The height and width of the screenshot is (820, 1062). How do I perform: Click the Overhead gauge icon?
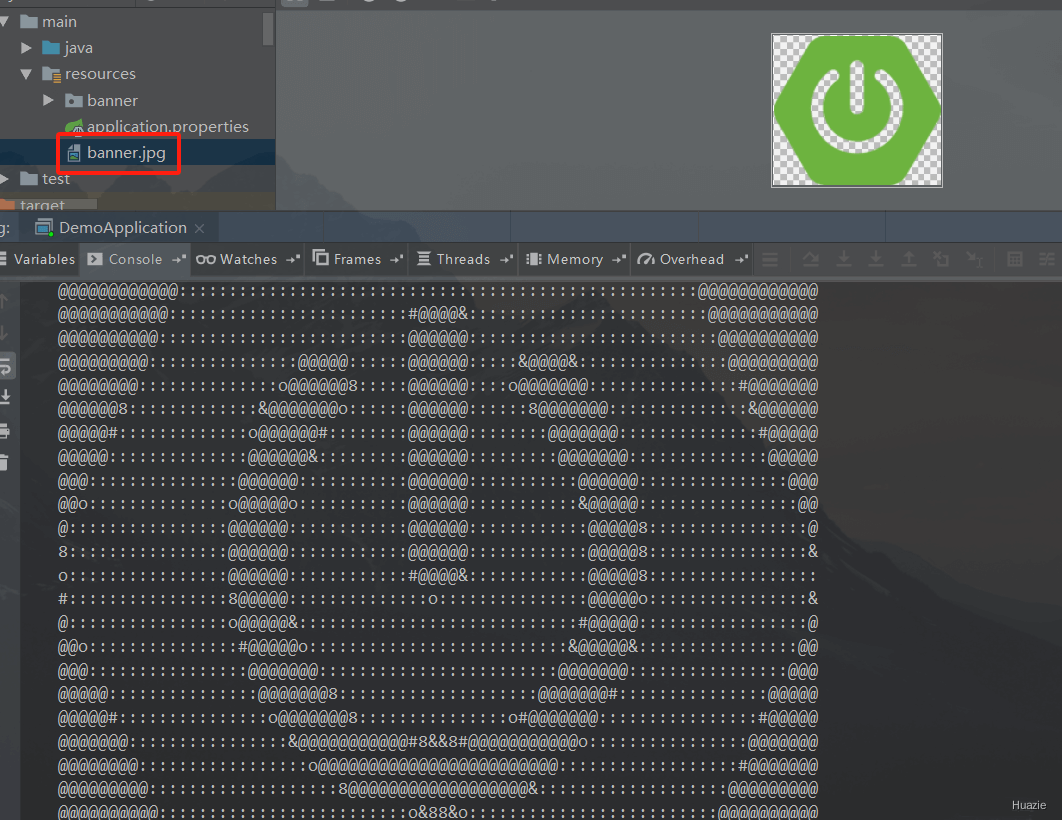point(646,259)
